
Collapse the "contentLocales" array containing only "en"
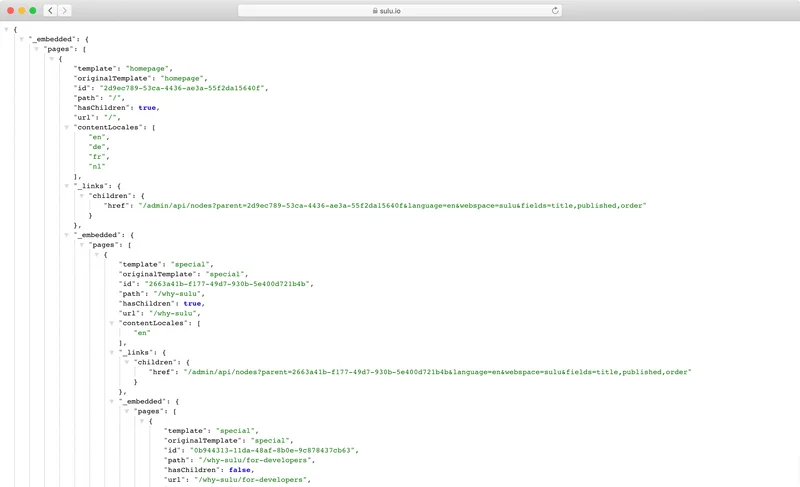click(112, 323)
